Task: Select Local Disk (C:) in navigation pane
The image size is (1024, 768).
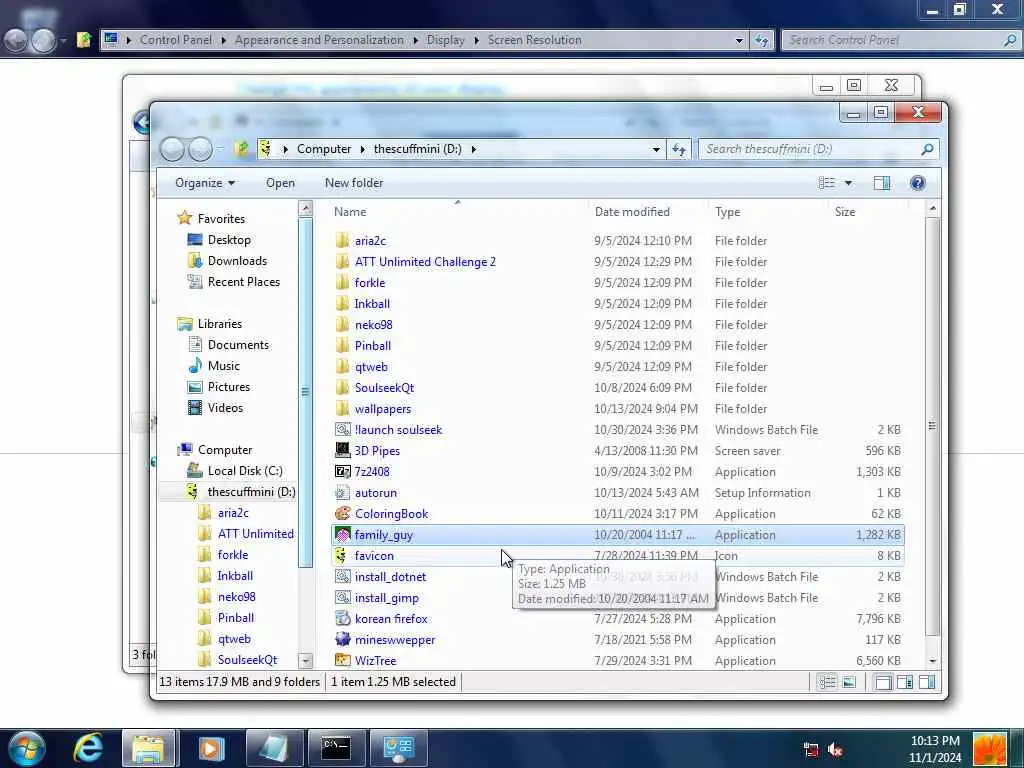Action: pos(244,471)
